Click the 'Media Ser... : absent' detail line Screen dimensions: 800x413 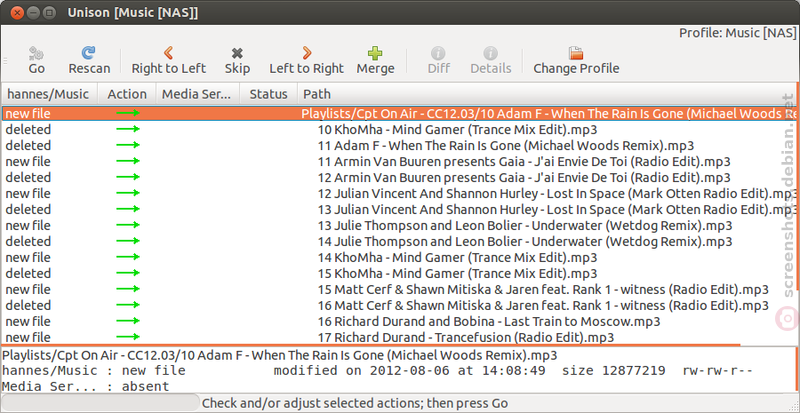coord(86,386)
